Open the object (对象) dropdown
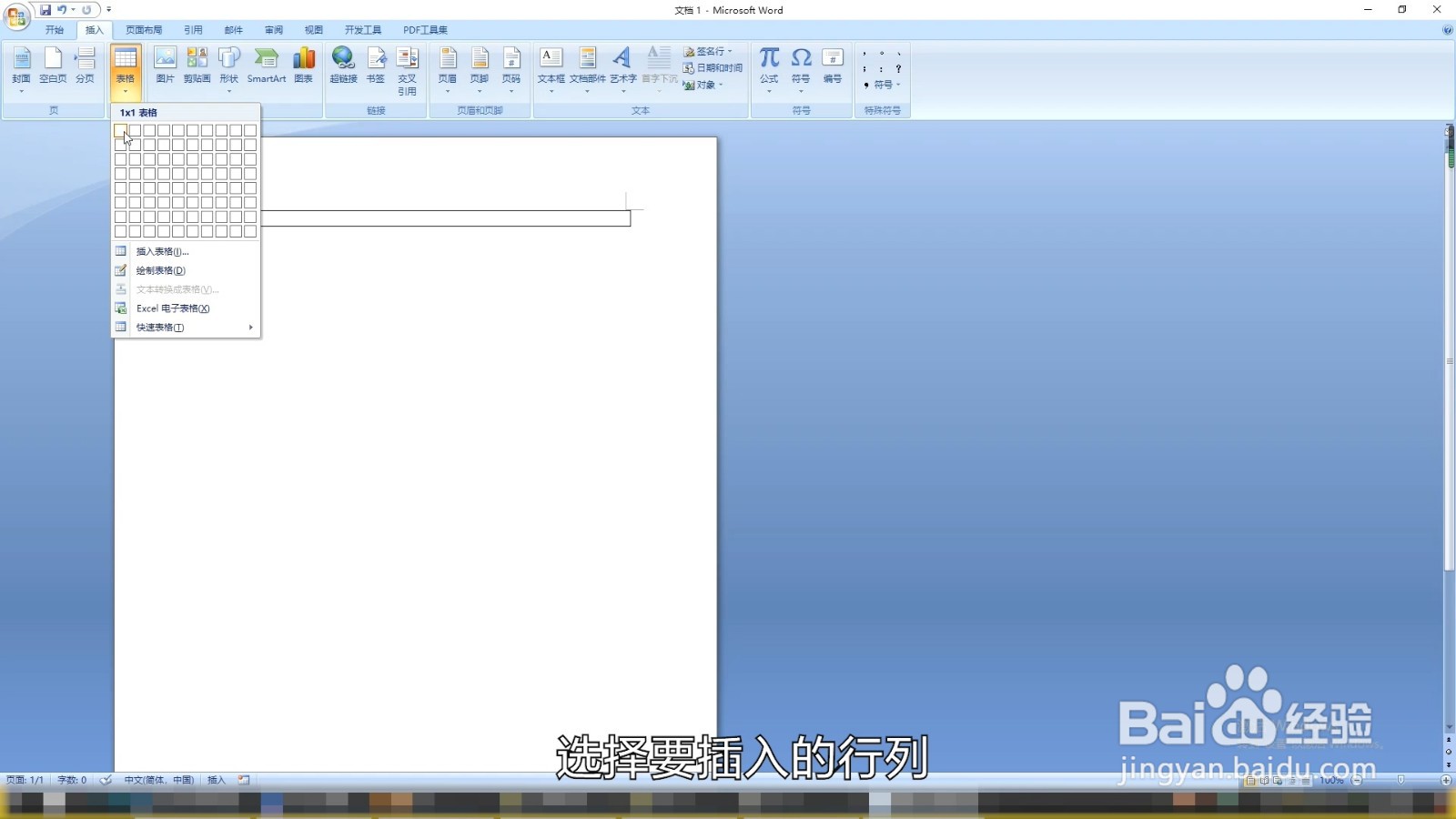The height and width of the screenshot is (819, 1456). pyautogui.click(x=703, y=85)
